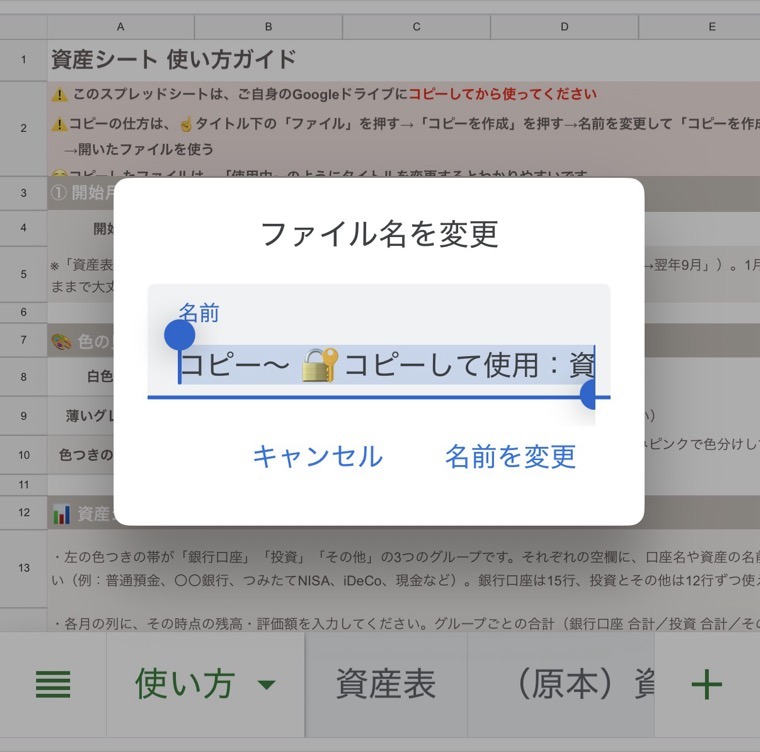This screenshot has width=760, height=752.
Task: Click the title cell 資産シート 使い方ガイド
Action: click(174, 60)
